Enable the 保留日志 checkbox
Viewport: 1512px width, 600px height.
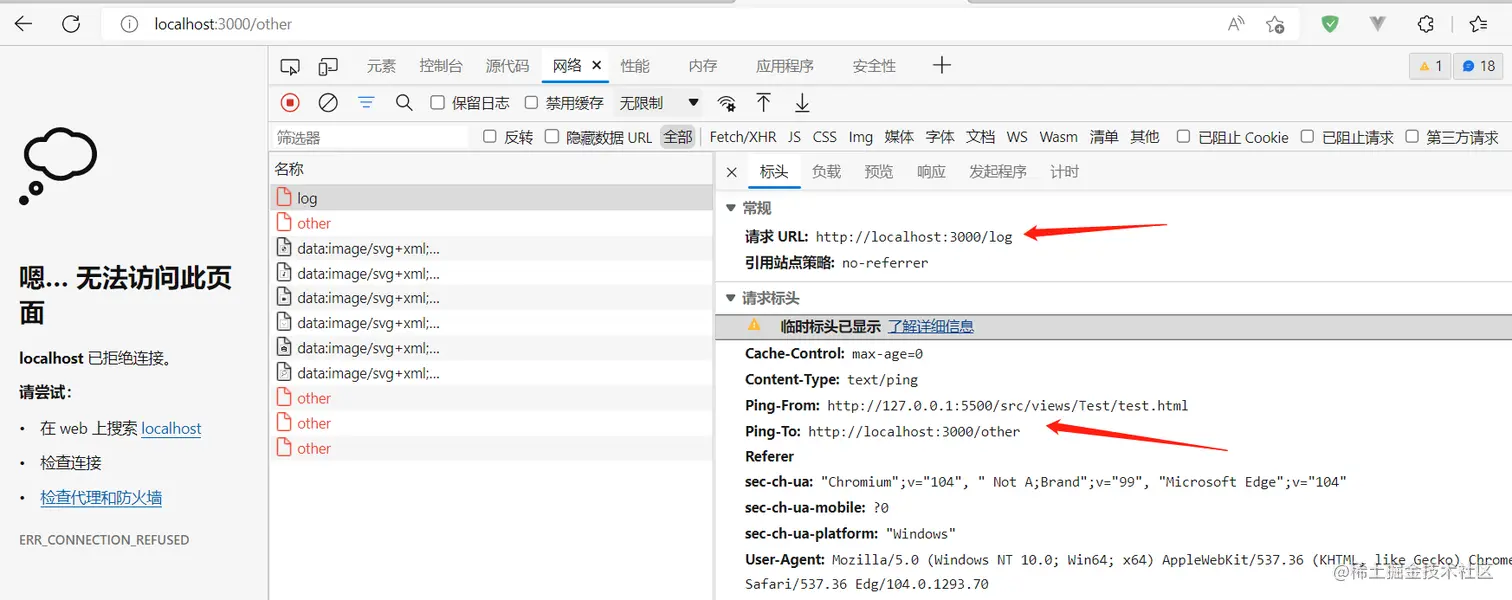pos(437,102)
